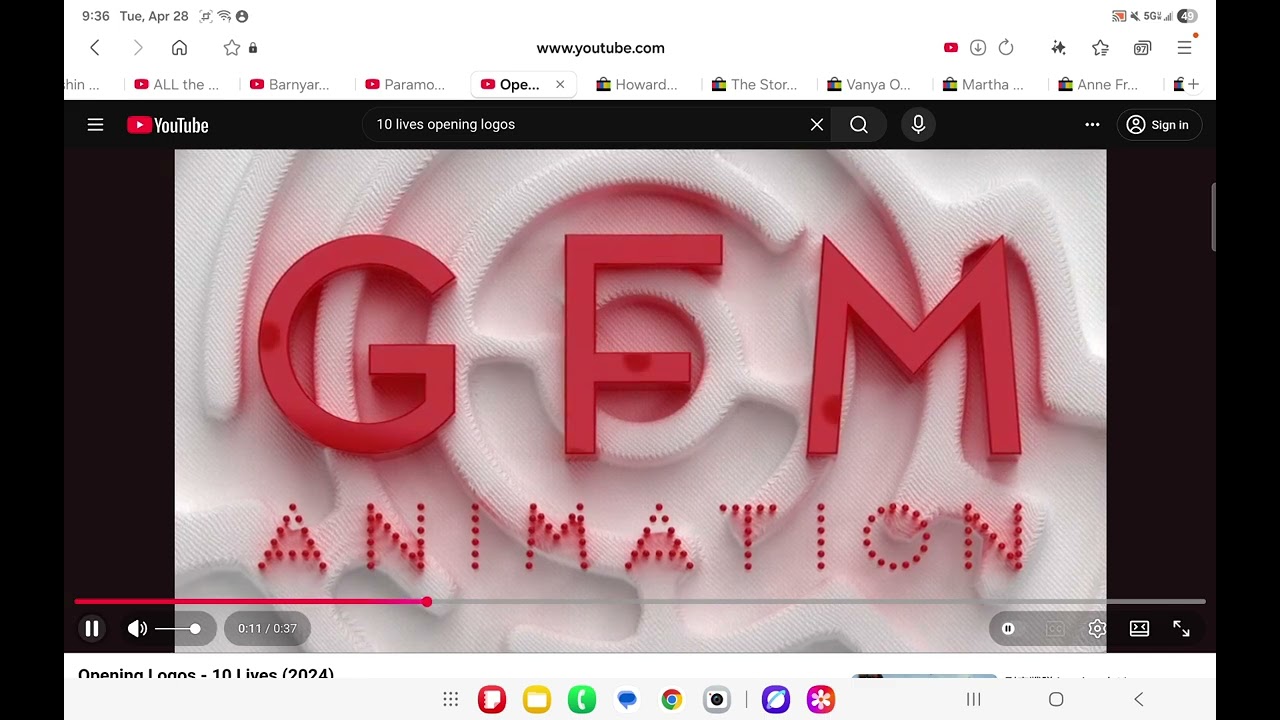The width and height of the screenshot is (1280, 720).
Task: Bookmark page with star icon beside lock
Action: [x=232, y=48]
